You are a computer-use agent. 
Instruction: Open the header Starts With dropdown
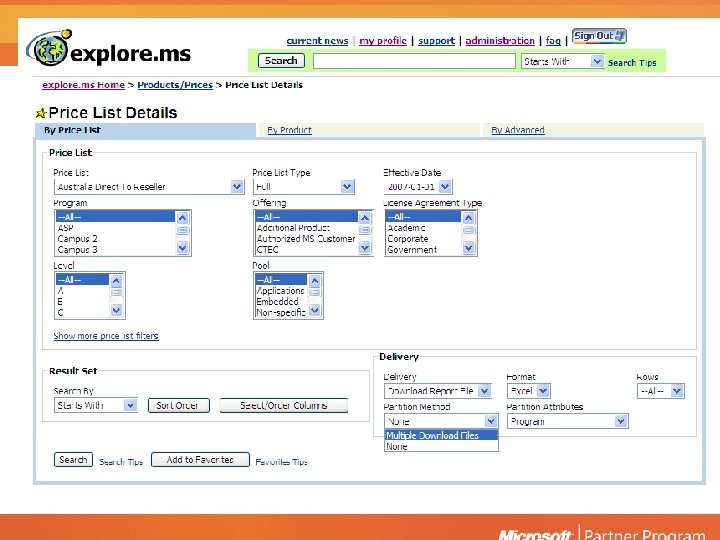tap(562, 61)
